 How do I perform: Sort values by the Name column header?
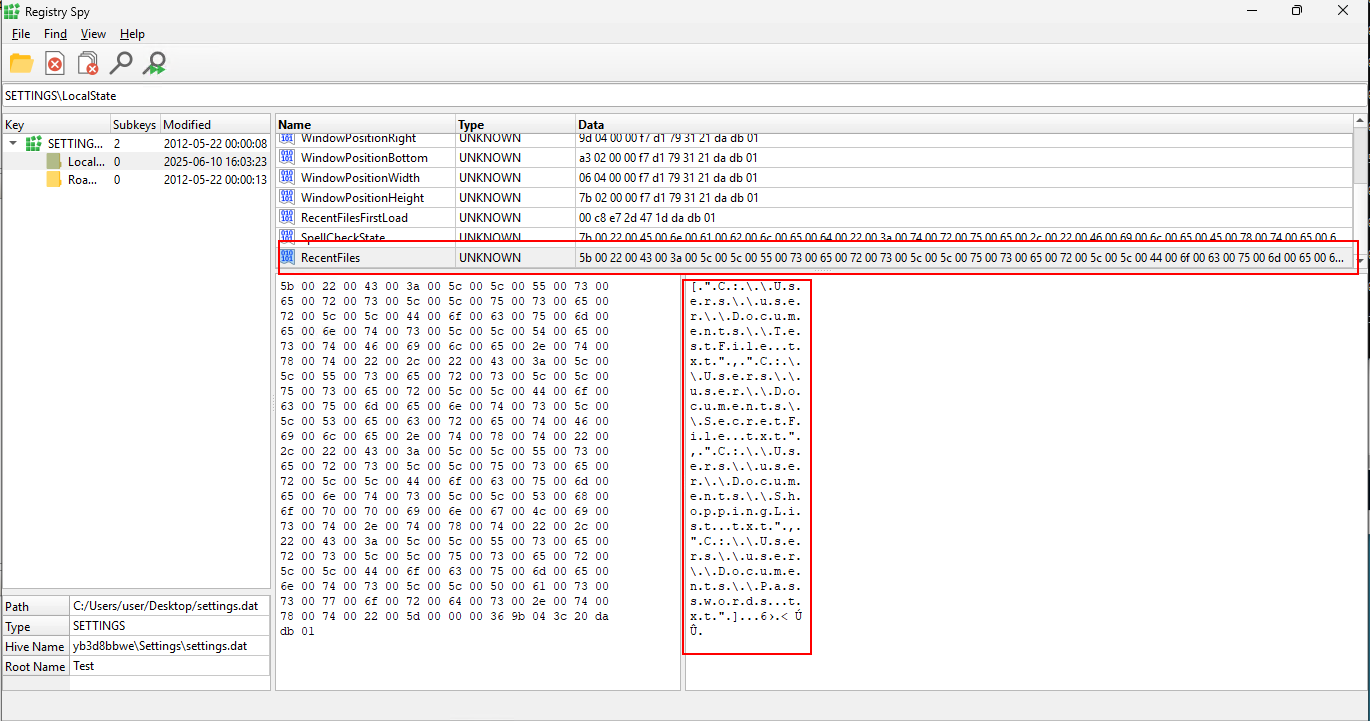point(365,125)
